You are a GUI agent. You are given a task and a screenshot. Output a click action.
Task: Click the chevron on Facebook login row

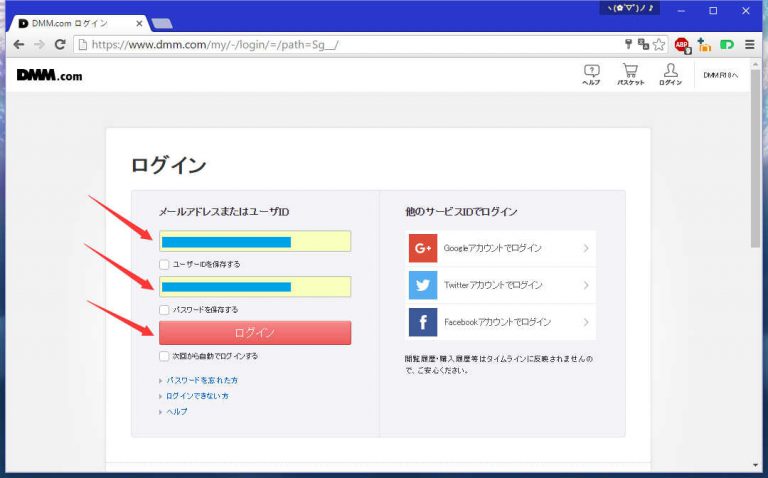point(586,322)
